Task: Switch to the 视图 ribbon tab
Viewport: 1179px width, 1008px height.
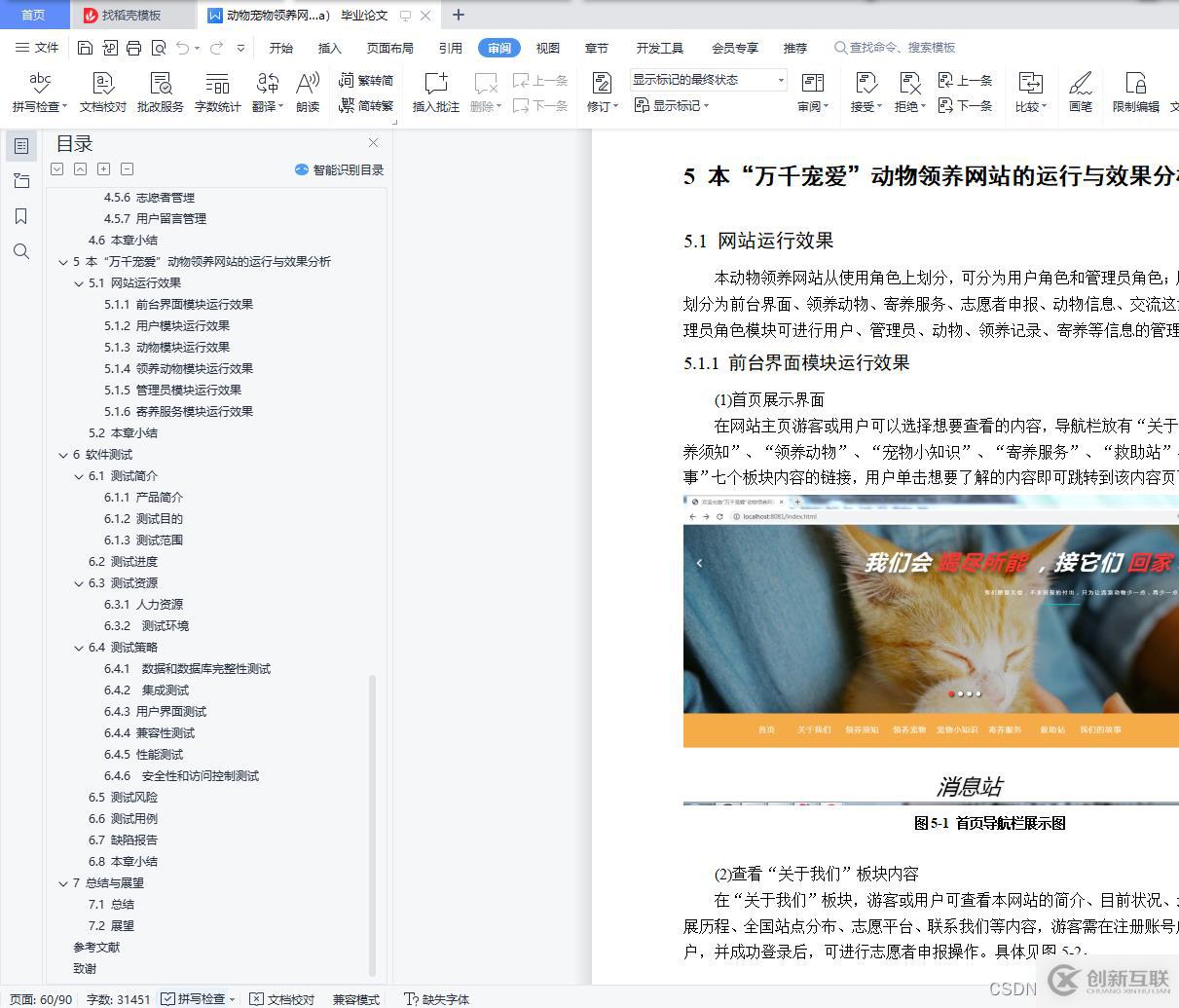Action: pos(547,47)
